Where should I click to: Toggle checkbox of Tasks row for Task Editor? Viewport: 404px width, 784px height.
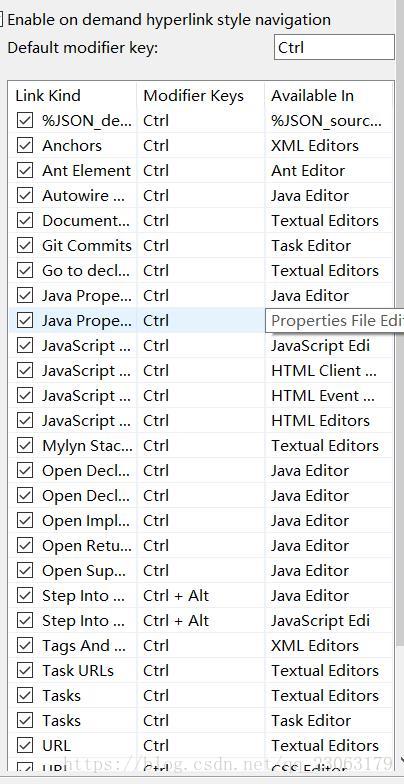[x=25, y=720]
